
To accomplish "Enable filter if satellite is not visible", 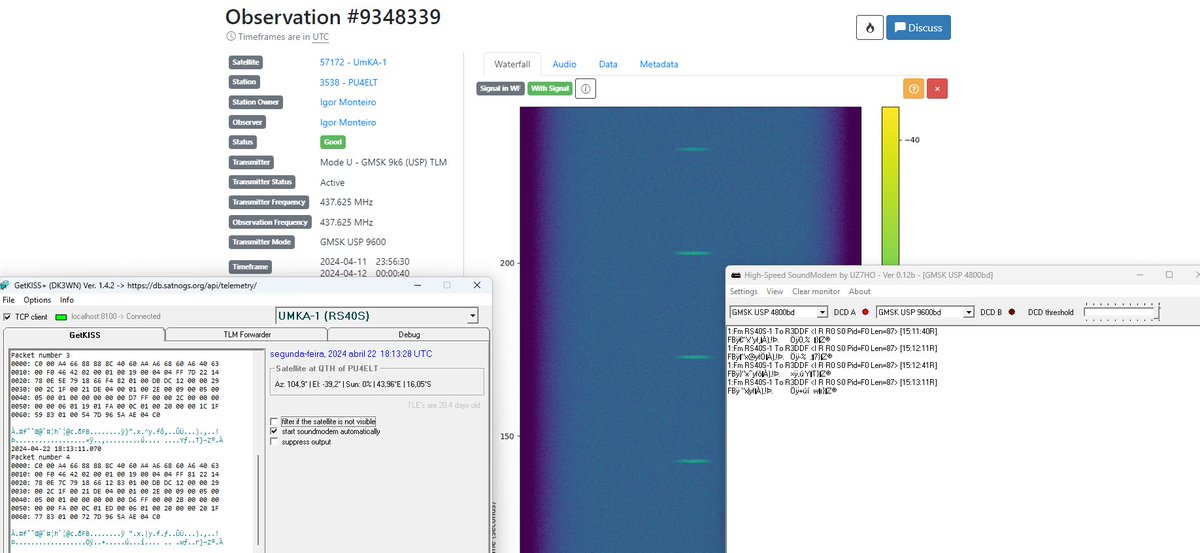I will [274, 421].
